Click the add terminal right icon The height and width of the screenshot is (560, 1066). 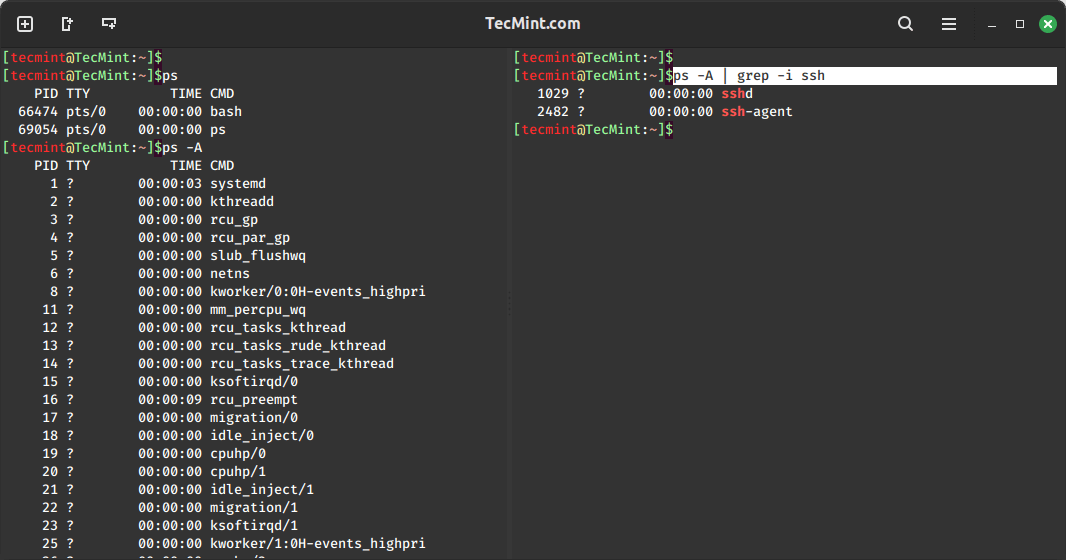click(67, 24)
